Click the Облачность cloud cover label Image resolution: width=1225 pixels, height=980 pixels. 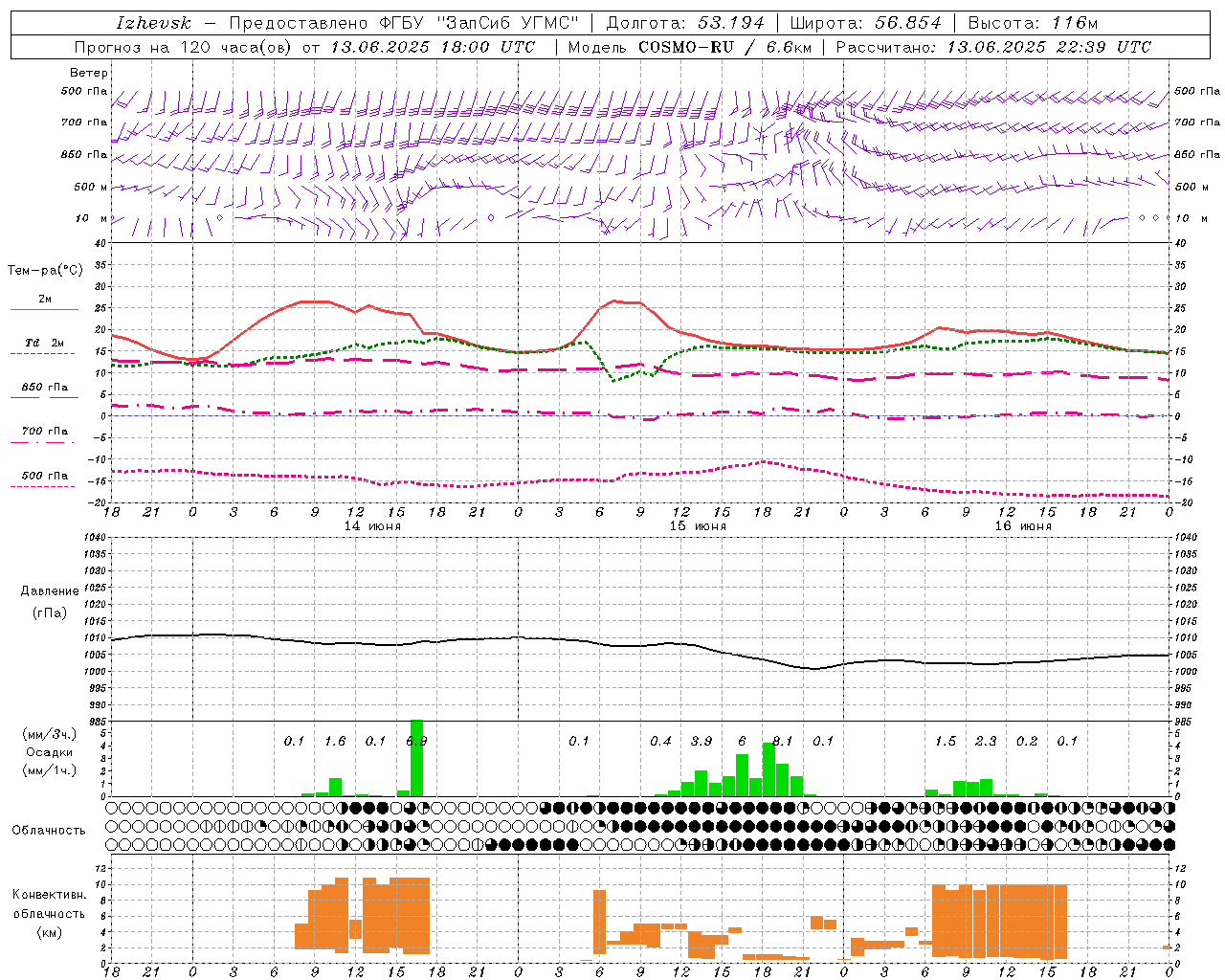tap(48, 830)
